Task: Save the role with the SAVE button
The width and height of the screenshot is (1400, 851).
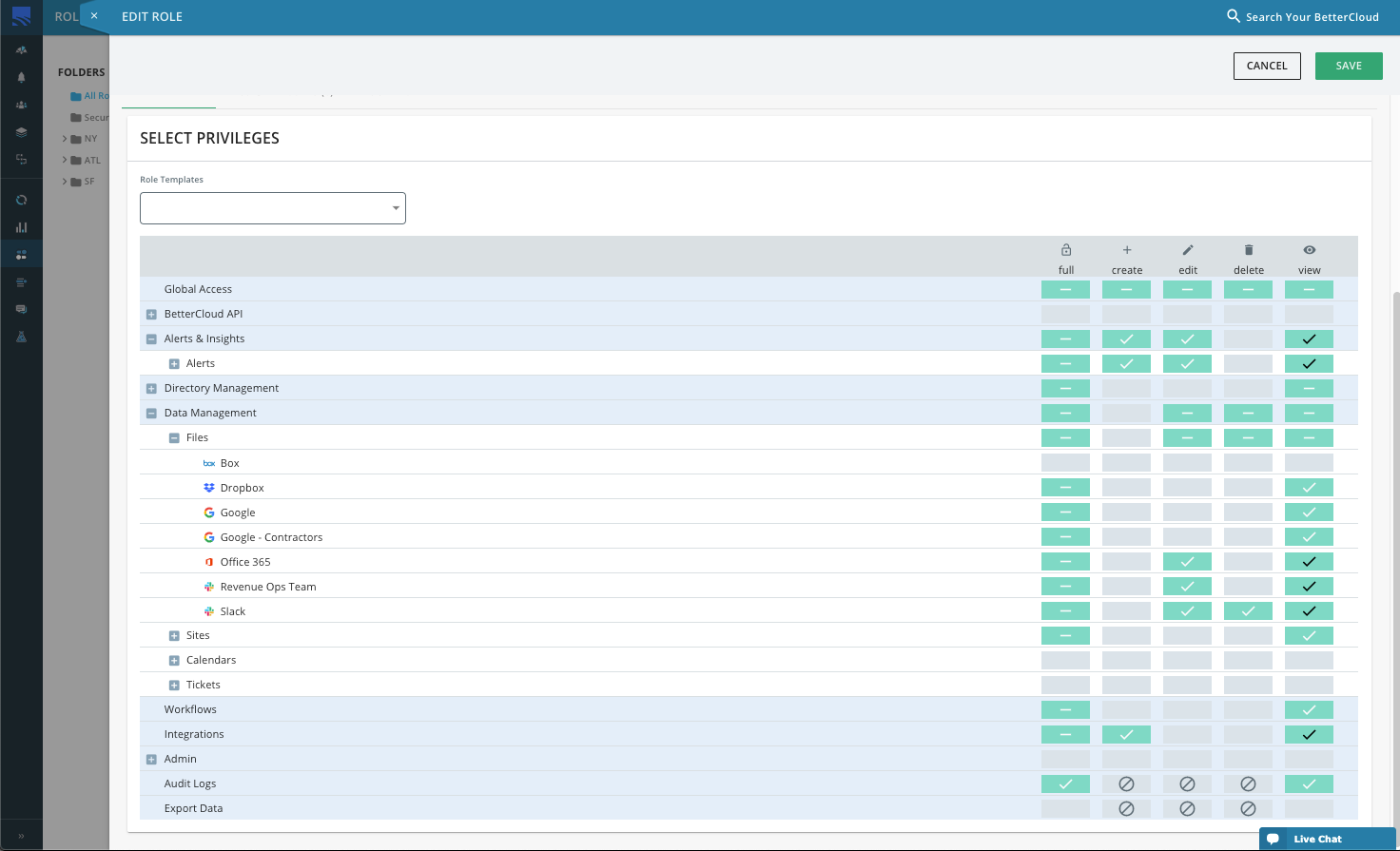Action: click(x=1349, y=66)
